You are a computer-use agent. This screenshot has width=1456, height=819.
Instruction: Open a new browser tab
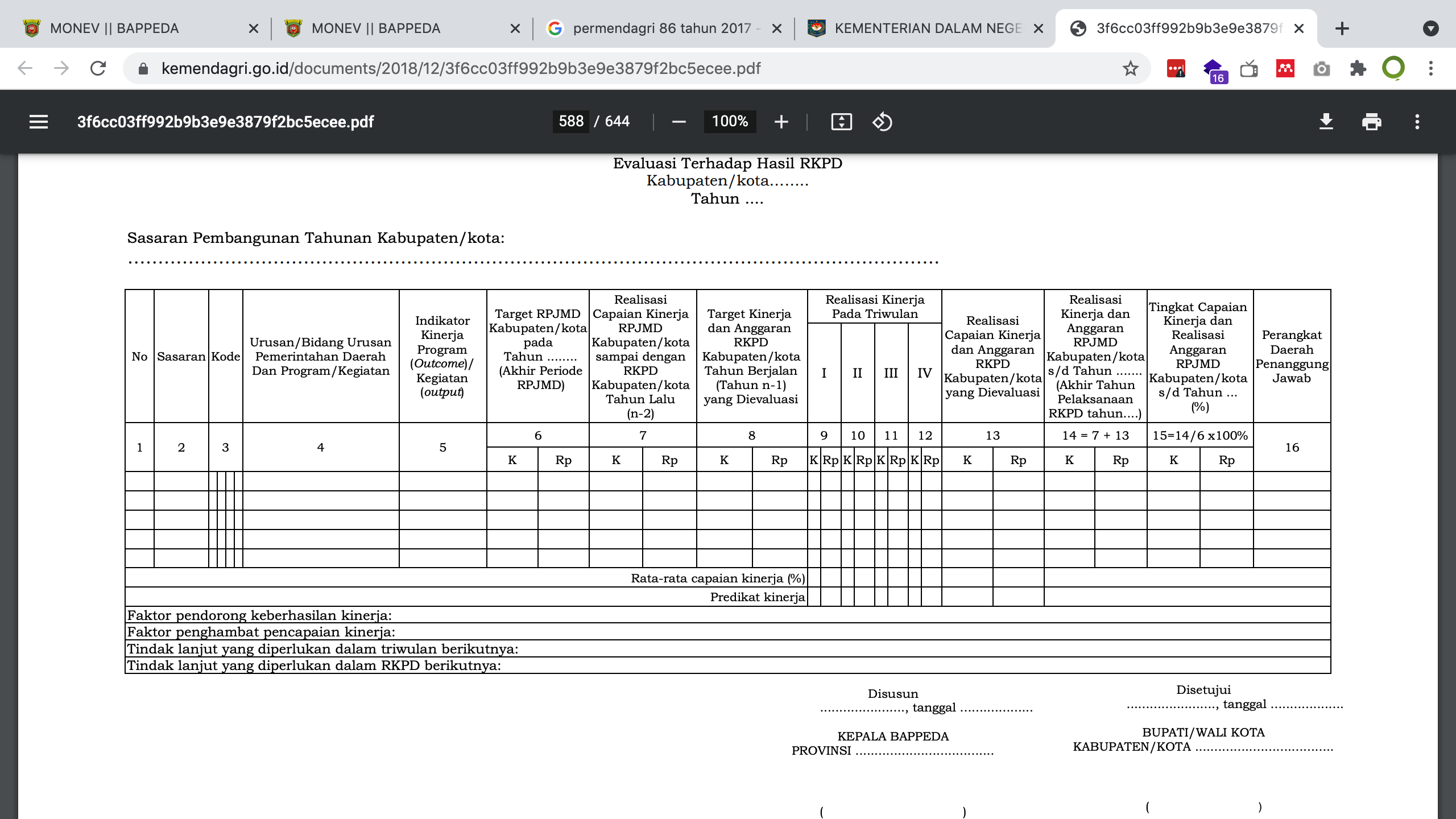(1342, 28)
